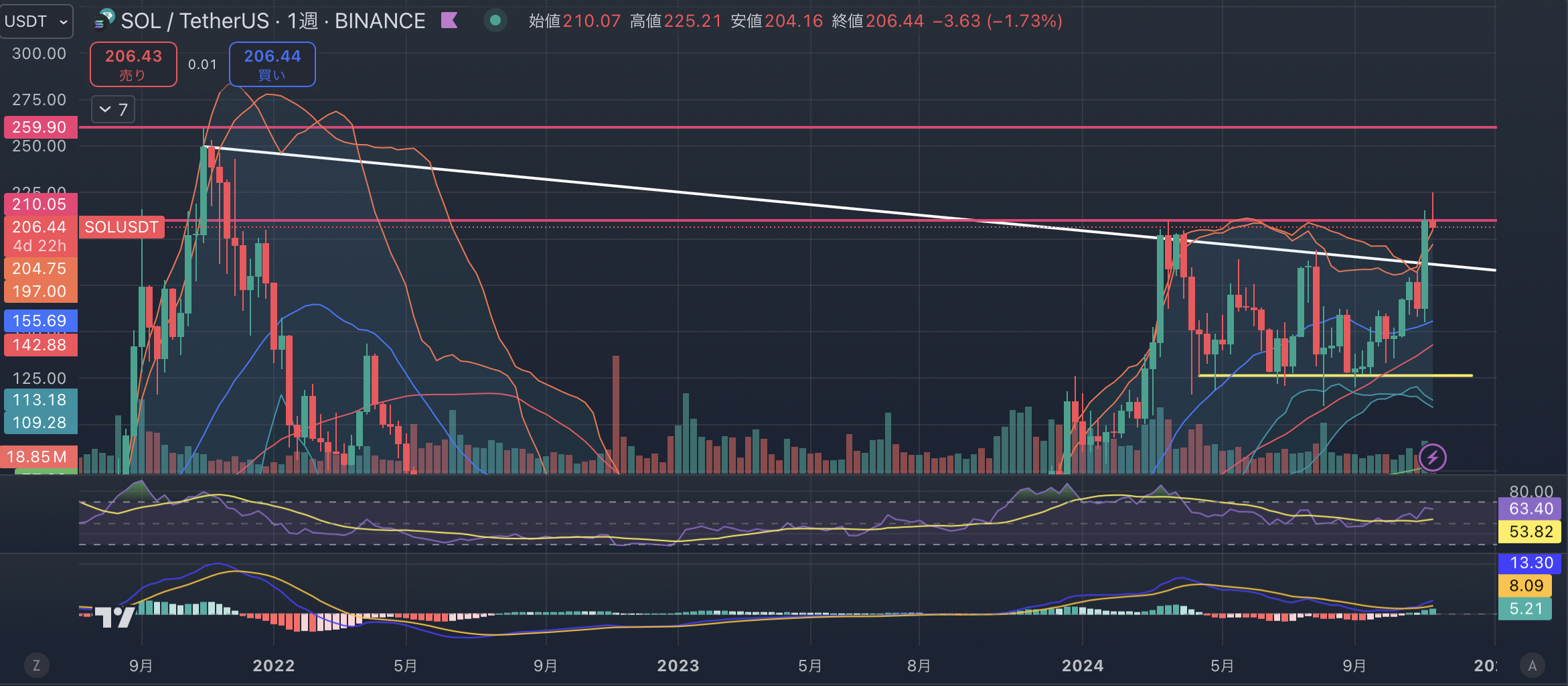Expand the collapsed indicators legend showing 7
1568x686 pixels.
pos(113,109)
